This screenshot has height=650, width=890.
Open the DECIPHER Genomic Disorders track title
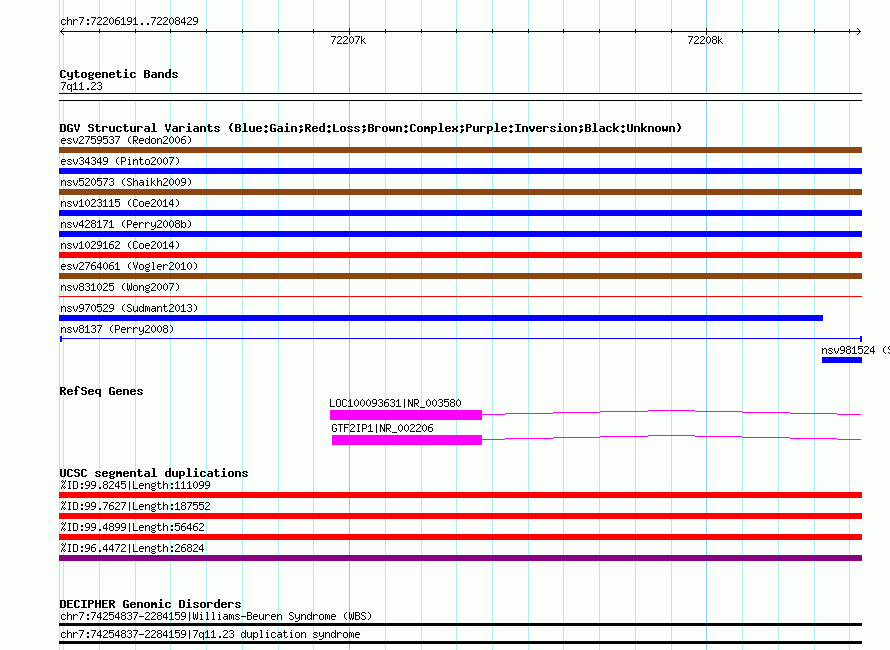coord(150,604)
